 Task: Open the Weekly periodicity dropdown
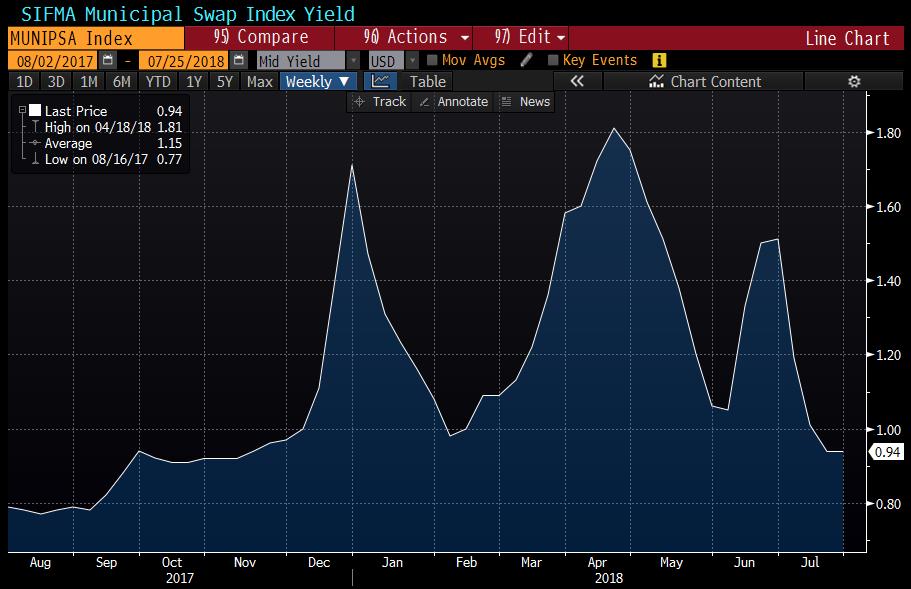319,82
